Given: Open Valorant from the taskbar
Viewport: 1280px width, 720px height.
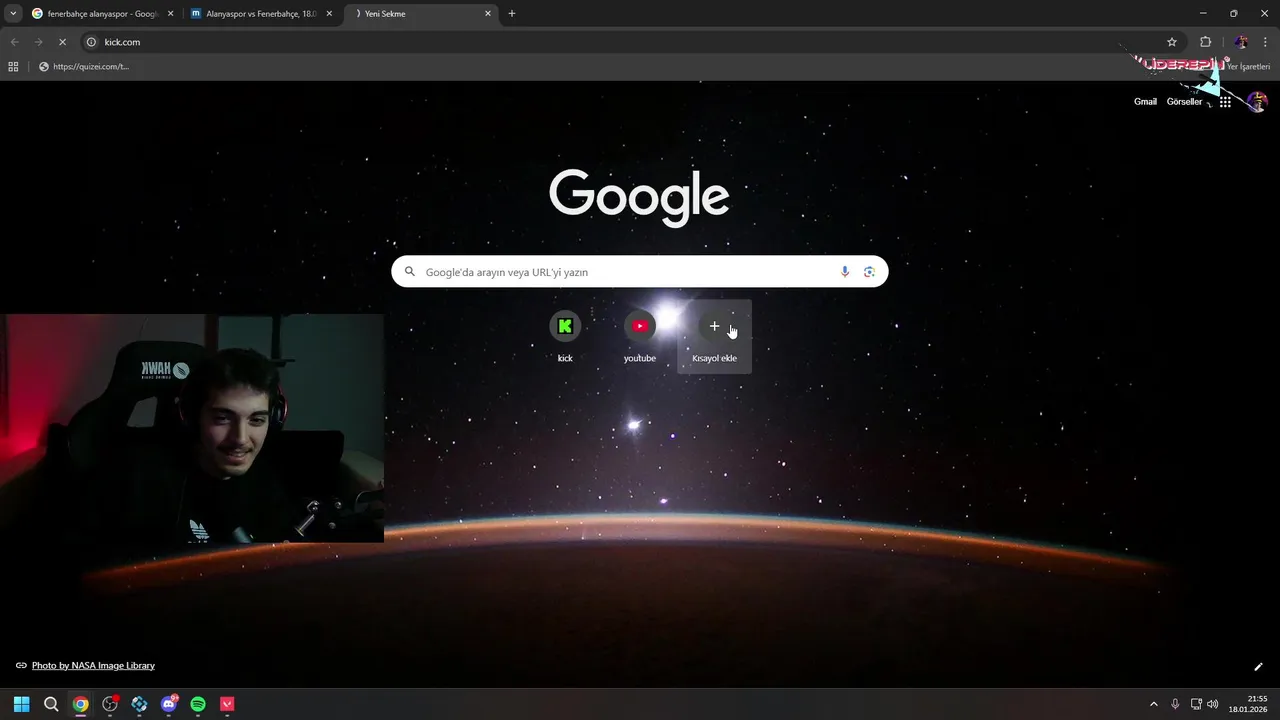Looking at the screenshot, I should click(228, 704).
